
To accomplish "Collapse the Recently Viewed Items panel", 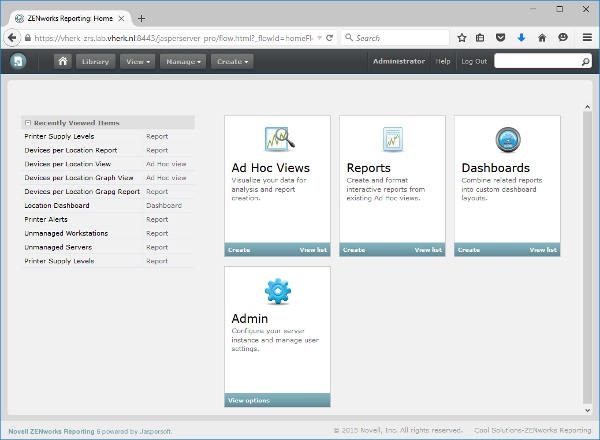I will tap(28, 123).
